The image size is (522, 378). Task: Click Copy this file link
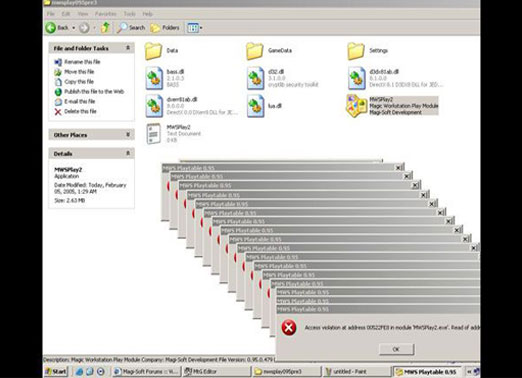(79, 82)
